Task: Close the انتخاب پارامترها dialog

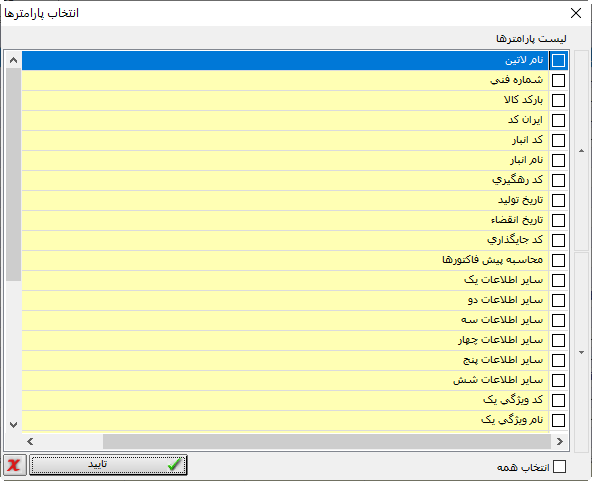Action: (x=576, y=13)
